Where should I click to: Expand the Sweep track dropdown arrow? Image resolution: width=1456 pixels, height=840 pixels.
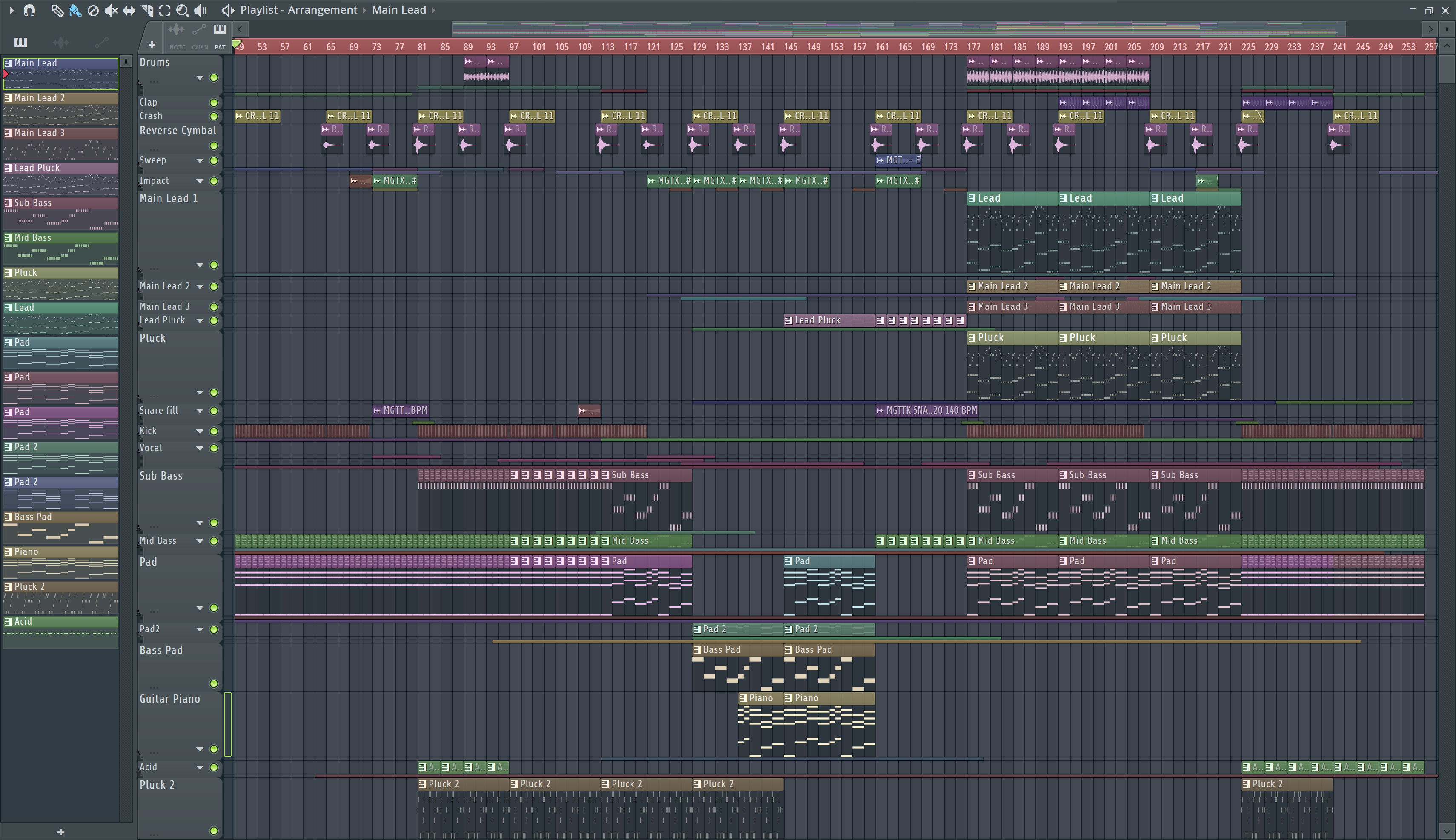pos(200,161)
